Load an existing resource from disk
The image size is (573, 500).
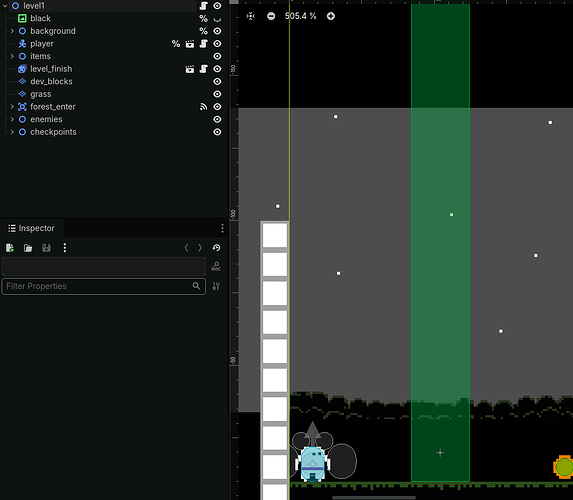(28, 248)
